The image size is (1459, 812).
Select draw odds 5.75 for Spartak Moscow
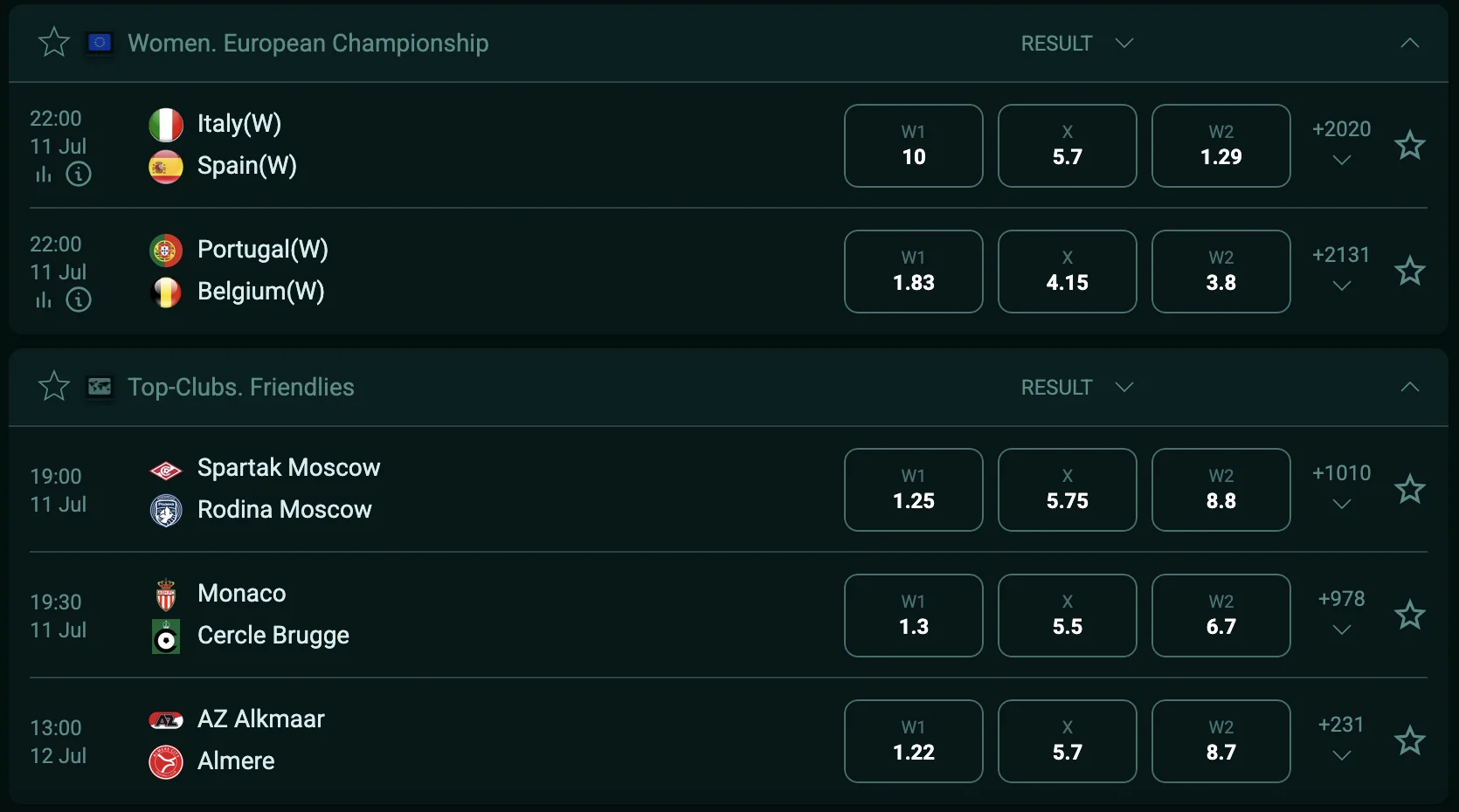(x=1067, y=490)
